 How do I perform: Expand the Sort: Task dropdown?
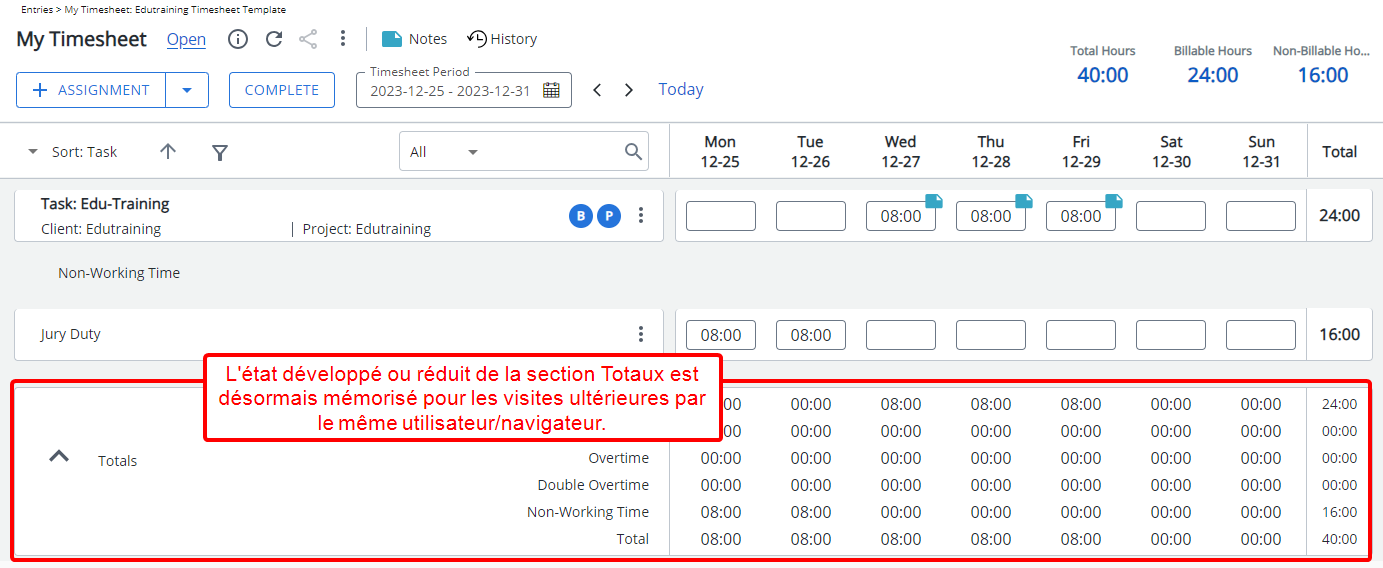[33, 152]
